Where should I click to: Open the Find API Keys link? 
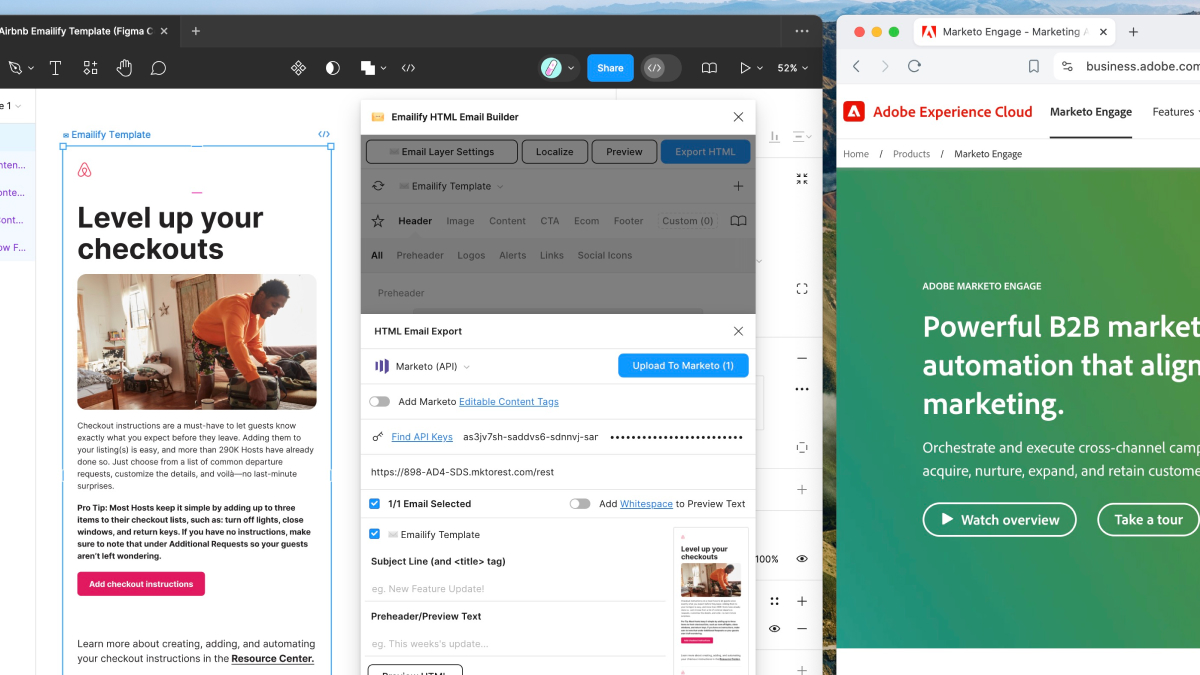[422, 437]
